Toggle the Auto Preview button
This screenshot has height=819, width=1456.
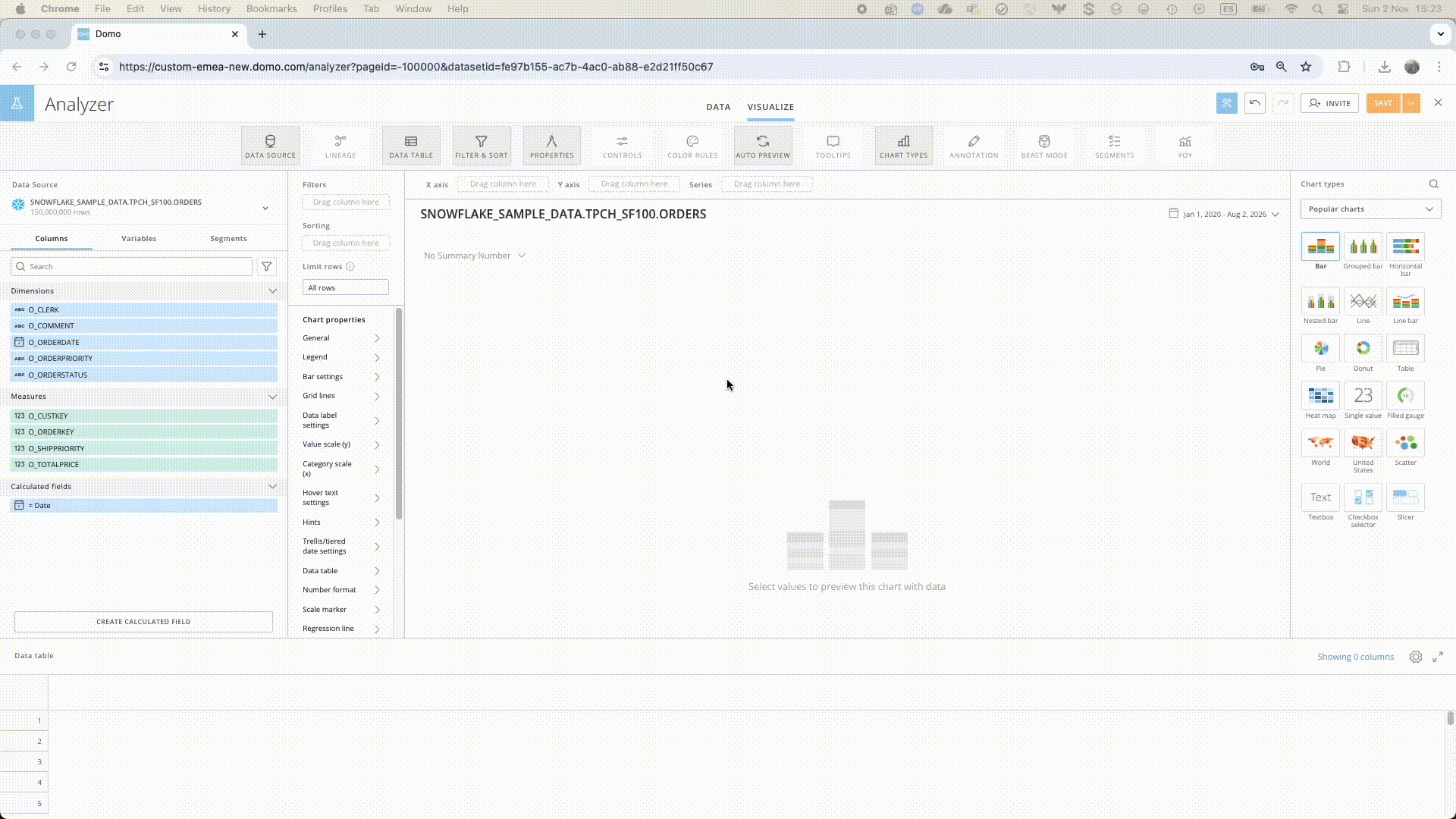pos(762,146)
